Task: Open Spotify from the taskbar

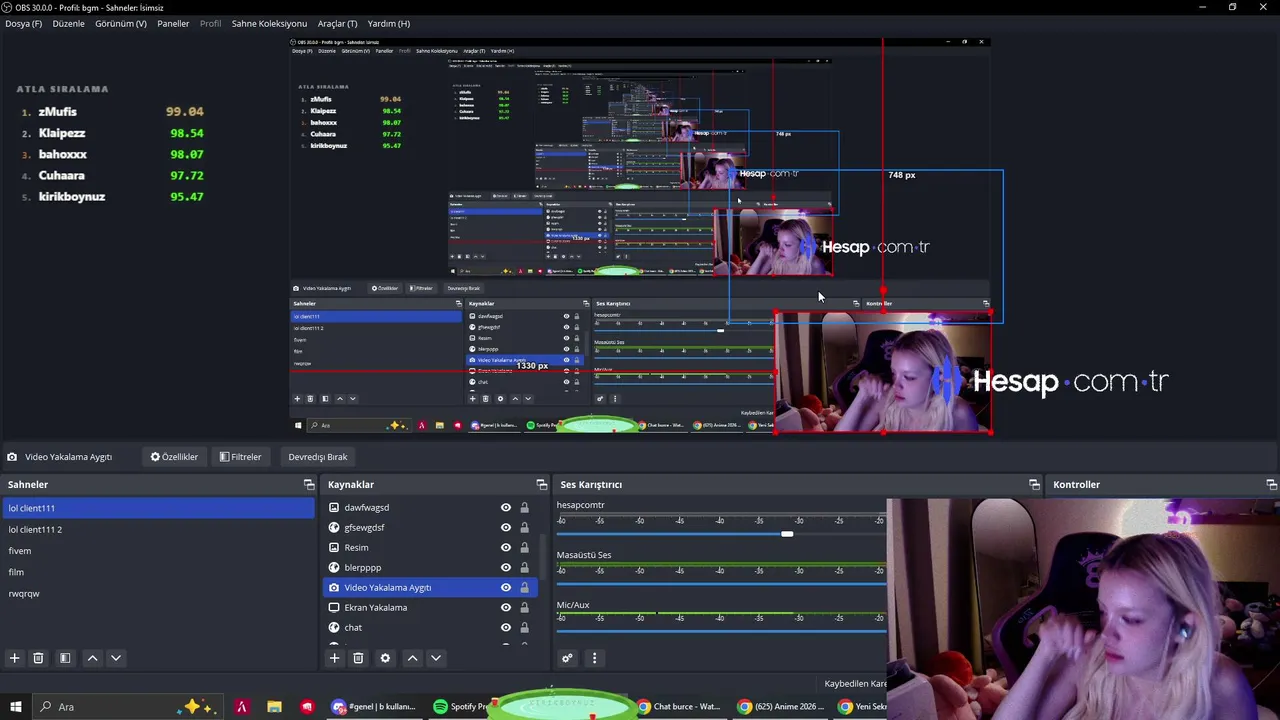Action: pyautogui.click(x=460, y=707)
